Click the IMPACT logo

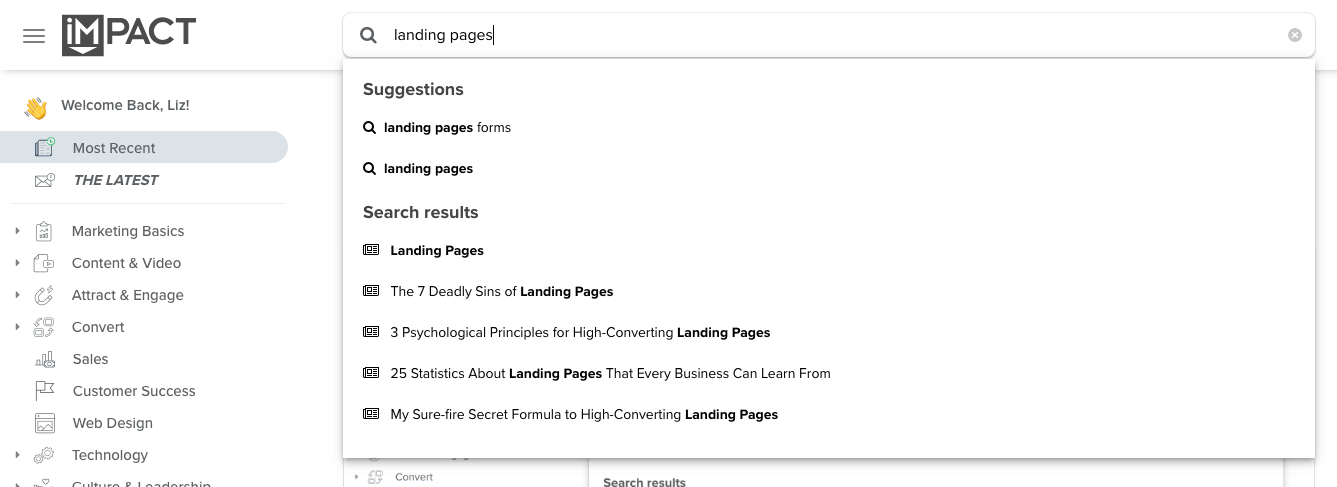[128, 35]
